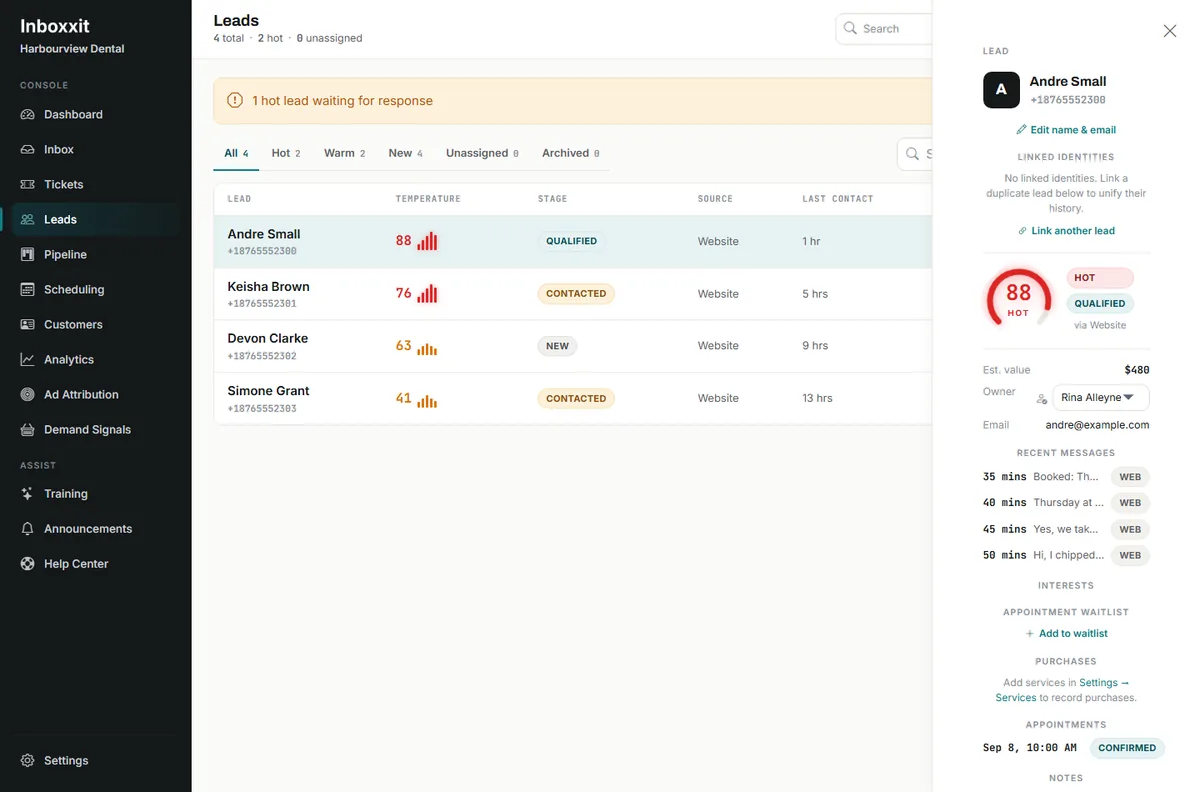Click the magnifier icon in top Search
Image resolution: width=1200 pixels, height=792 pixels.
[x=850, y=29]
